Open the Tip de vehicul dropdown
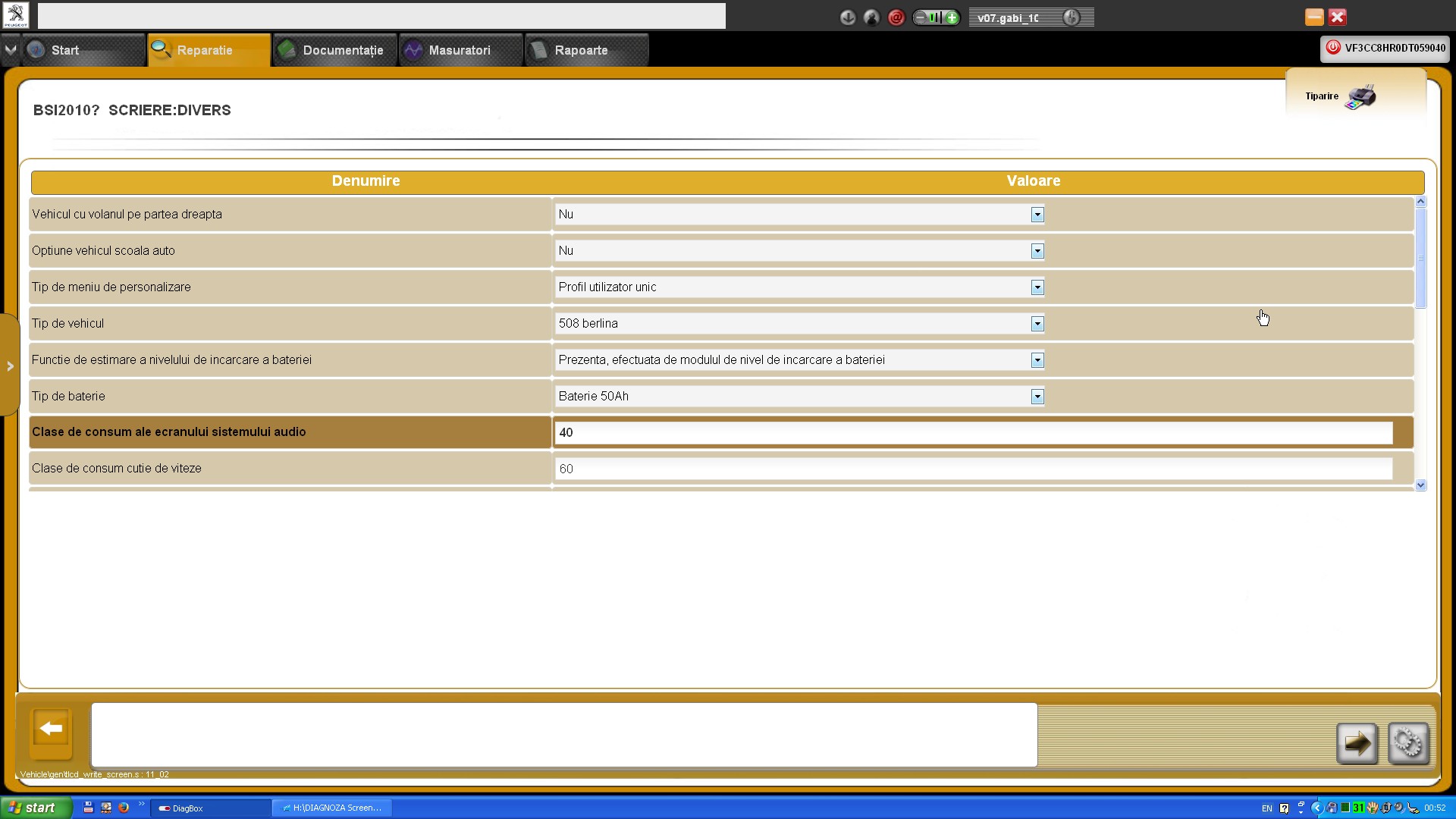 coord(1037,324)
